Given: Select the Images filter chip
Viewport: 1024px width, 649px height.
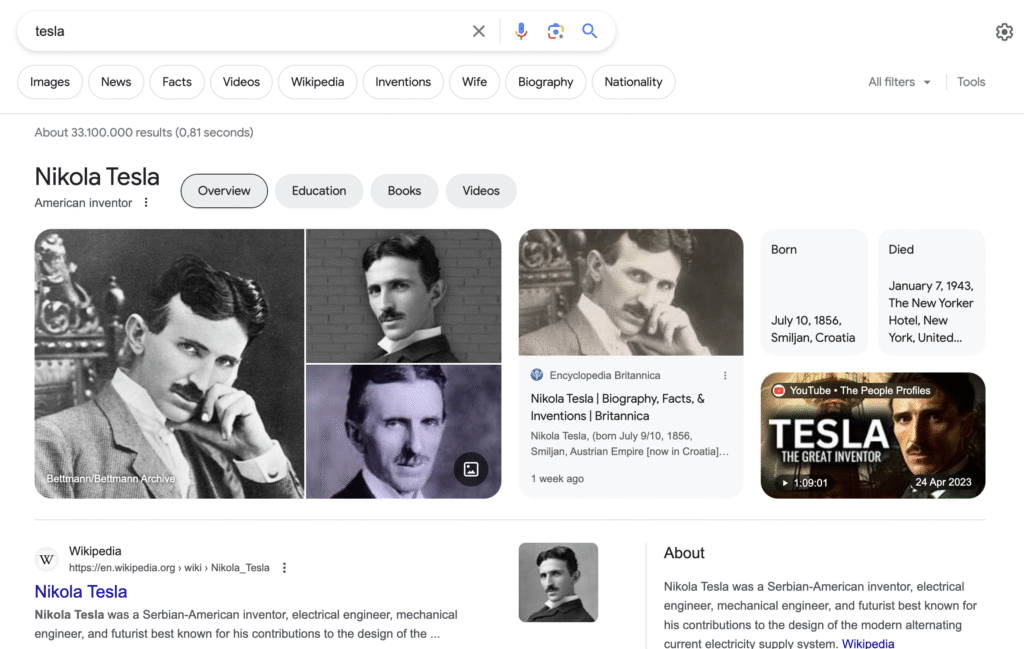Looking at the screenshot, I should [50, 82].
